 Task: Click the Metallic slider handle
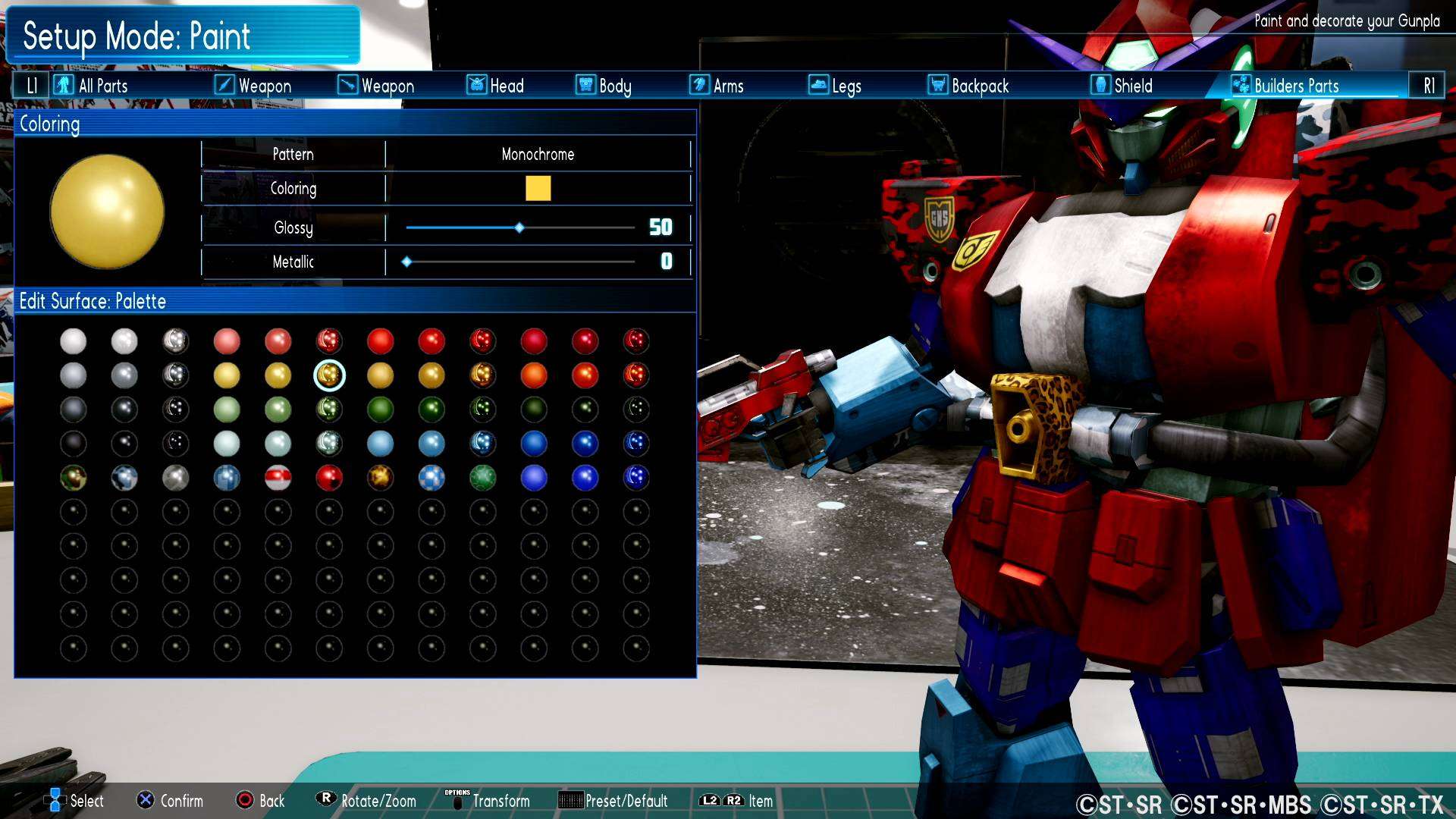pos(407,262)
